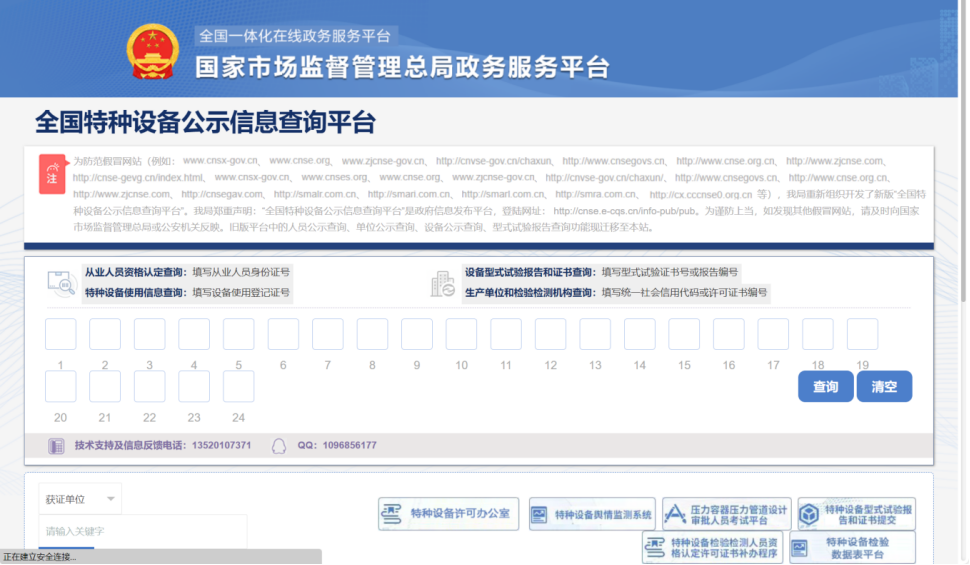The image size is (970, 565).
Task: Click the 生产单位和检验检测机构查询 label
Action: (x=531, y=293)
